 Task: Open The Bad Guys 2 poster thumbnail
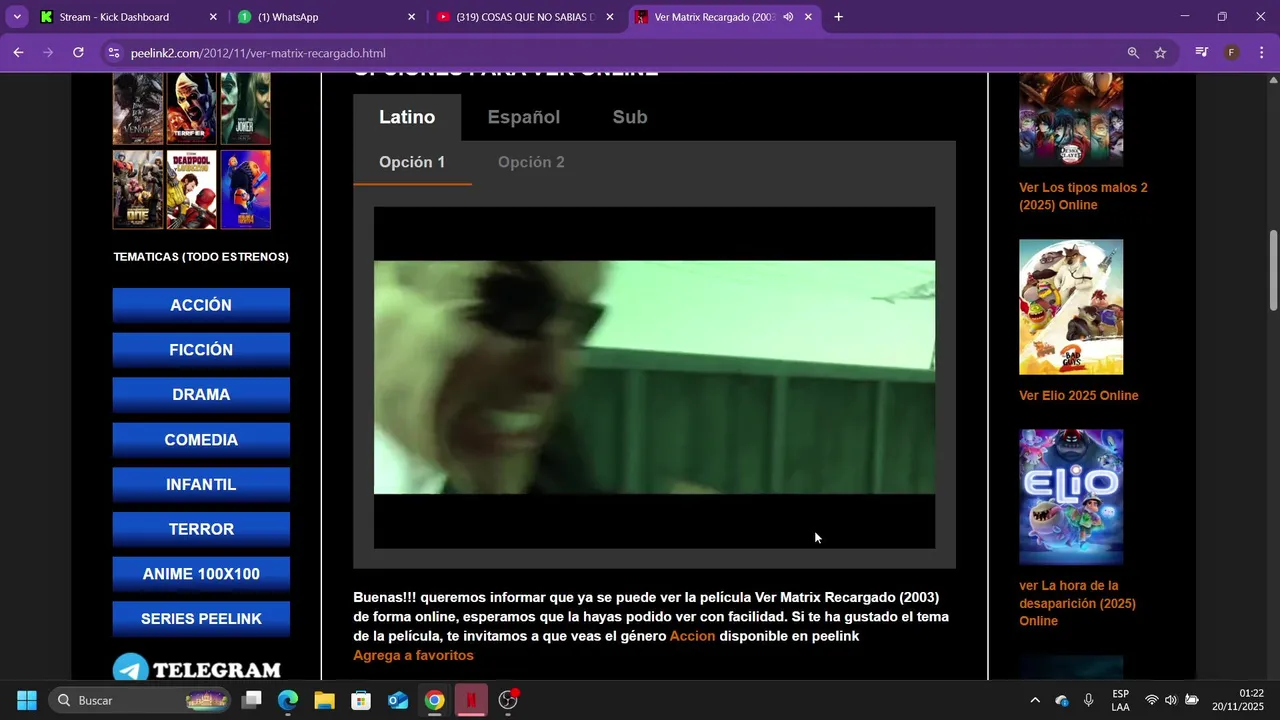tap(1071, 307)
